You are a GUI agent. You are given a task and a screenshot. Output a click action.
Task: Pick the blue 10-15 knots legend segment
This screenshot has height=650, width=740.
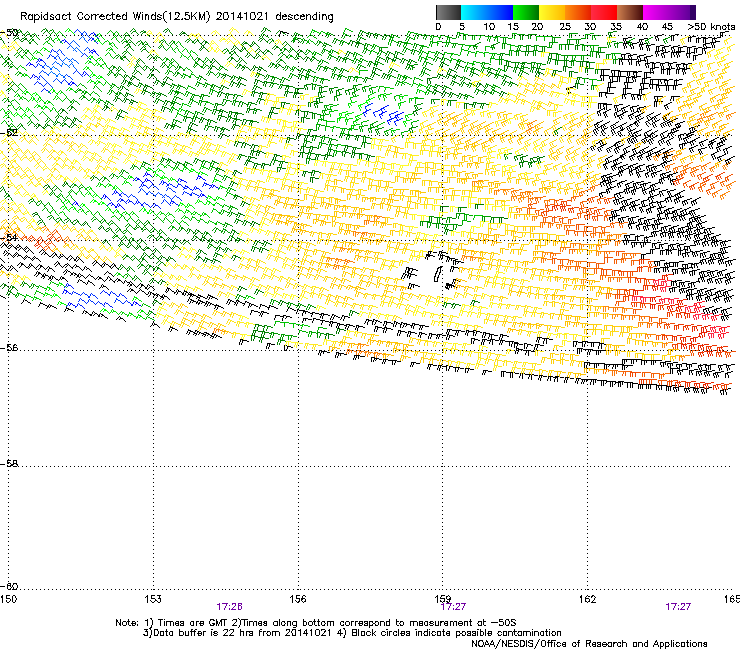point(500,12)
